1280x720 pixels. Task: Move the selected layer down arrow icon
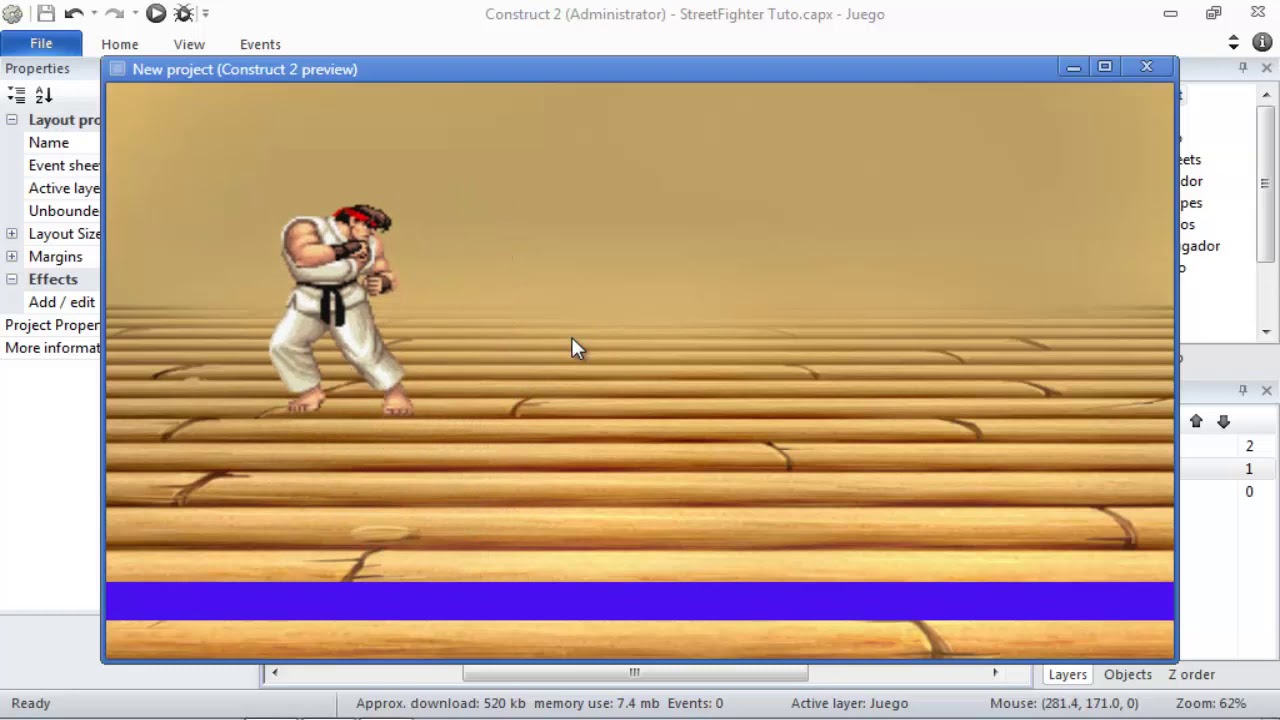pos(1223,422)
